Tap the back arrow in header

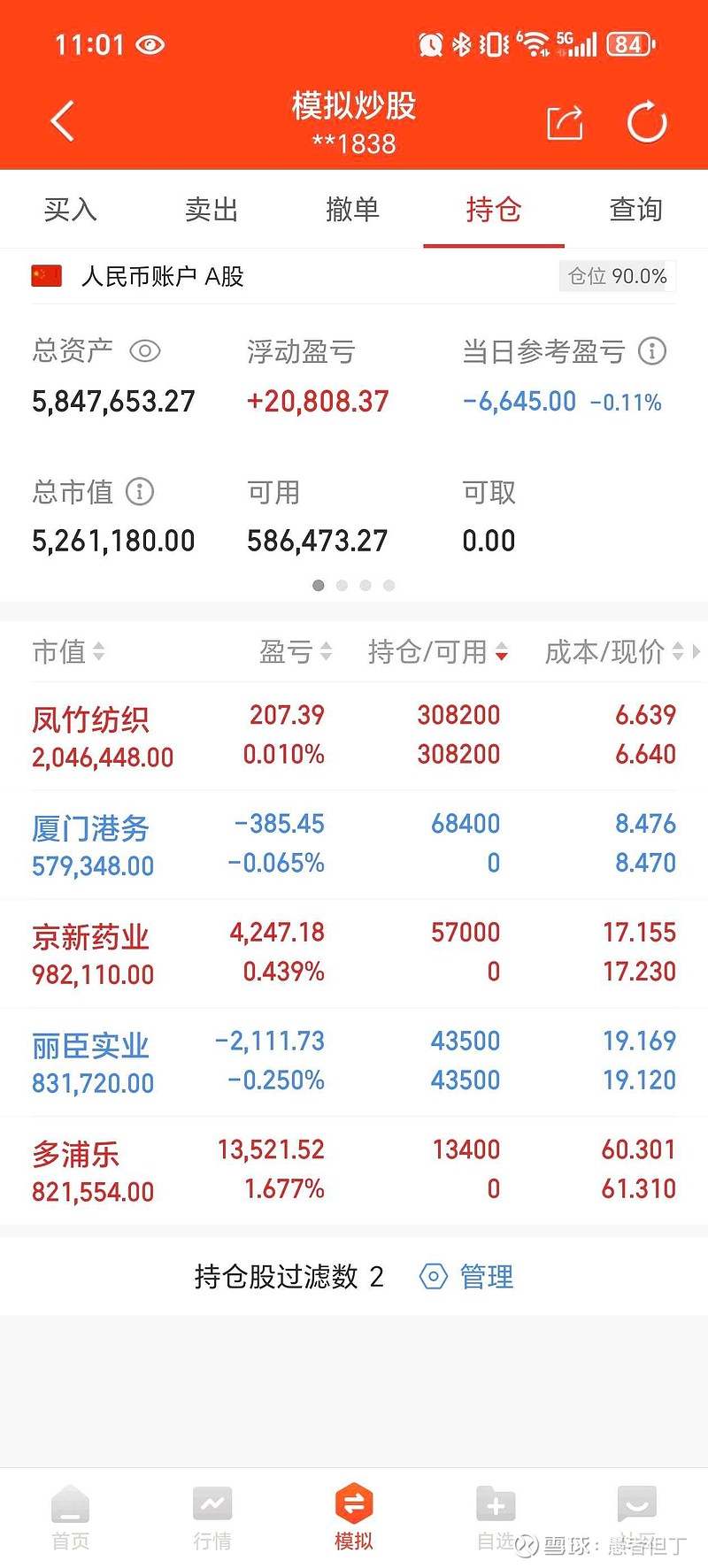[x=62, y=121]
